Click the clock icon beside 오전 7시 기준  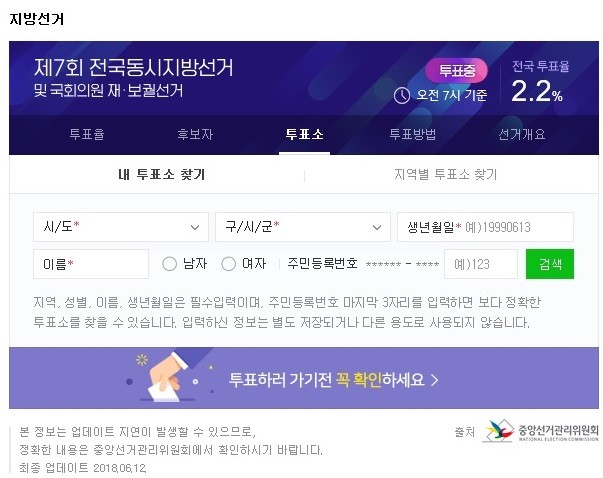point(402,95)
